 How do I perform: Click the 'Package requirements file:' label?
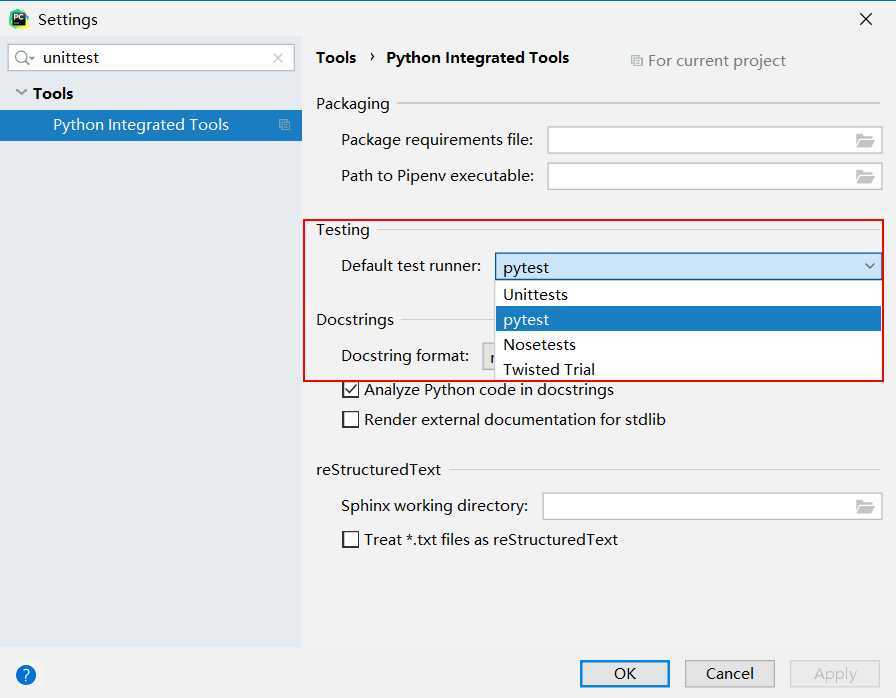(x=437, y=140)
